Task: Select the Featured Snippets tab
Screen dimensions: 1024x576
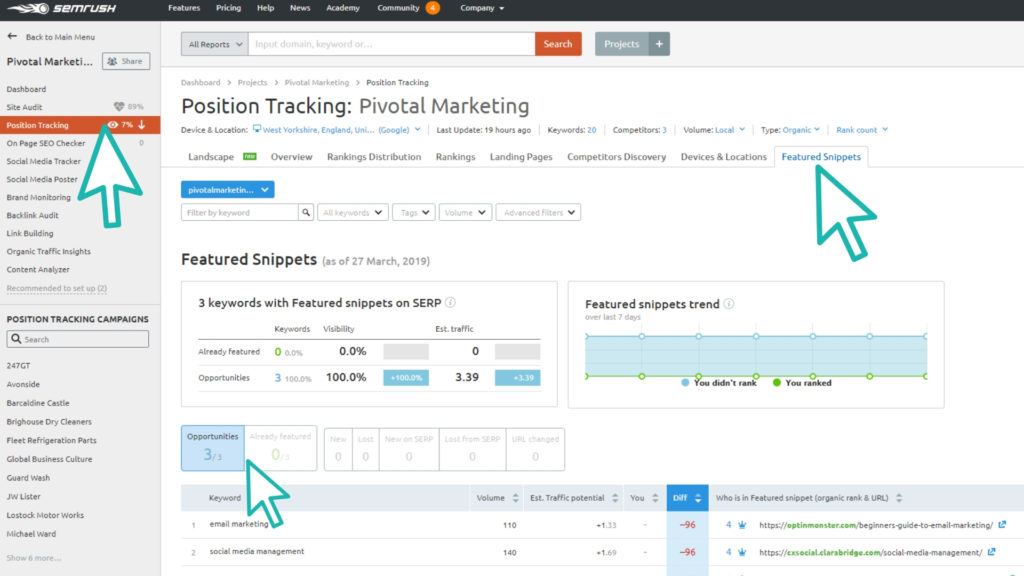Action: coord(821,157)
